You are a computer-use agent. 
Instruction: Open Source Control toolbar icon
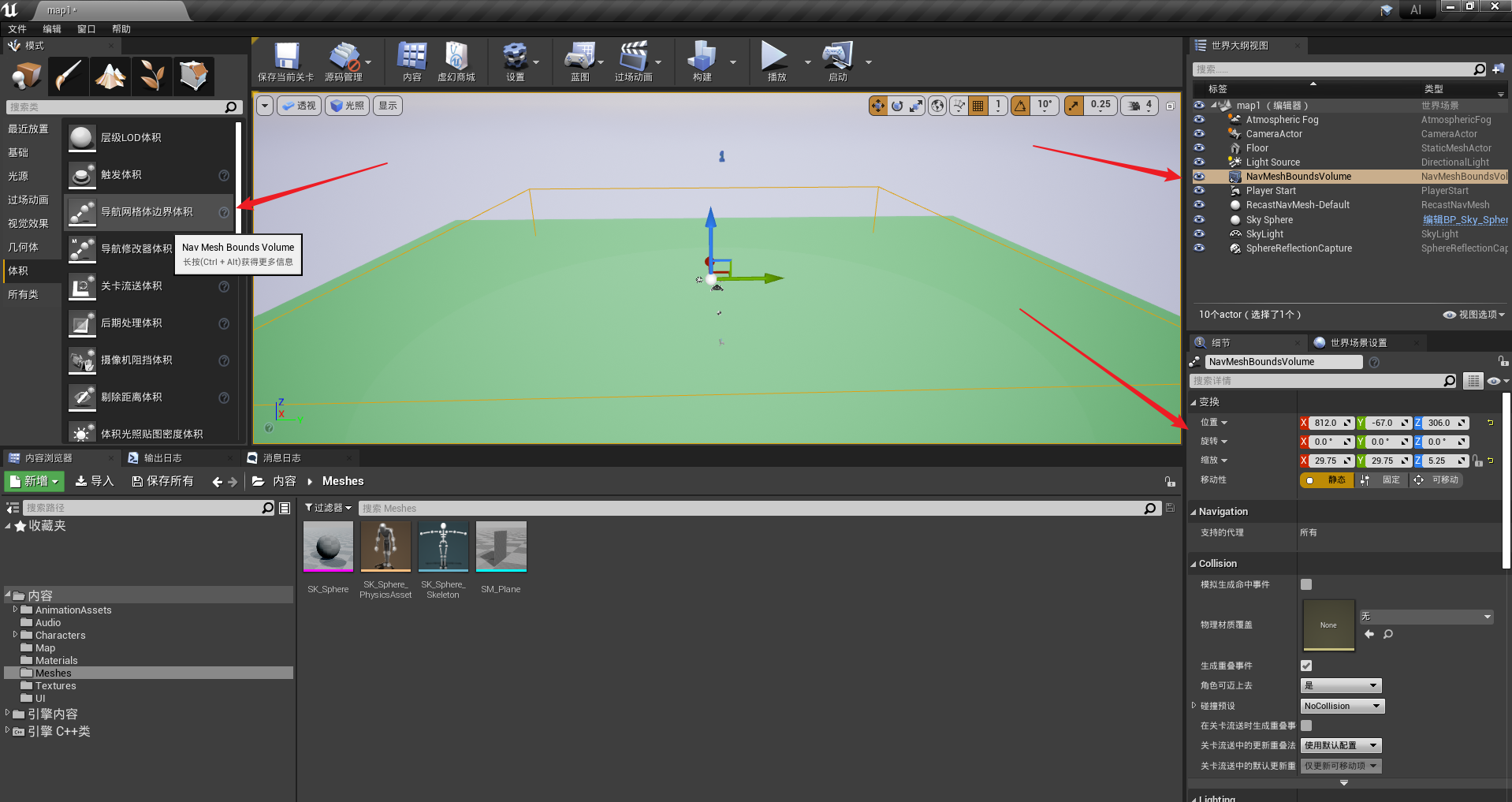(344, 62)
